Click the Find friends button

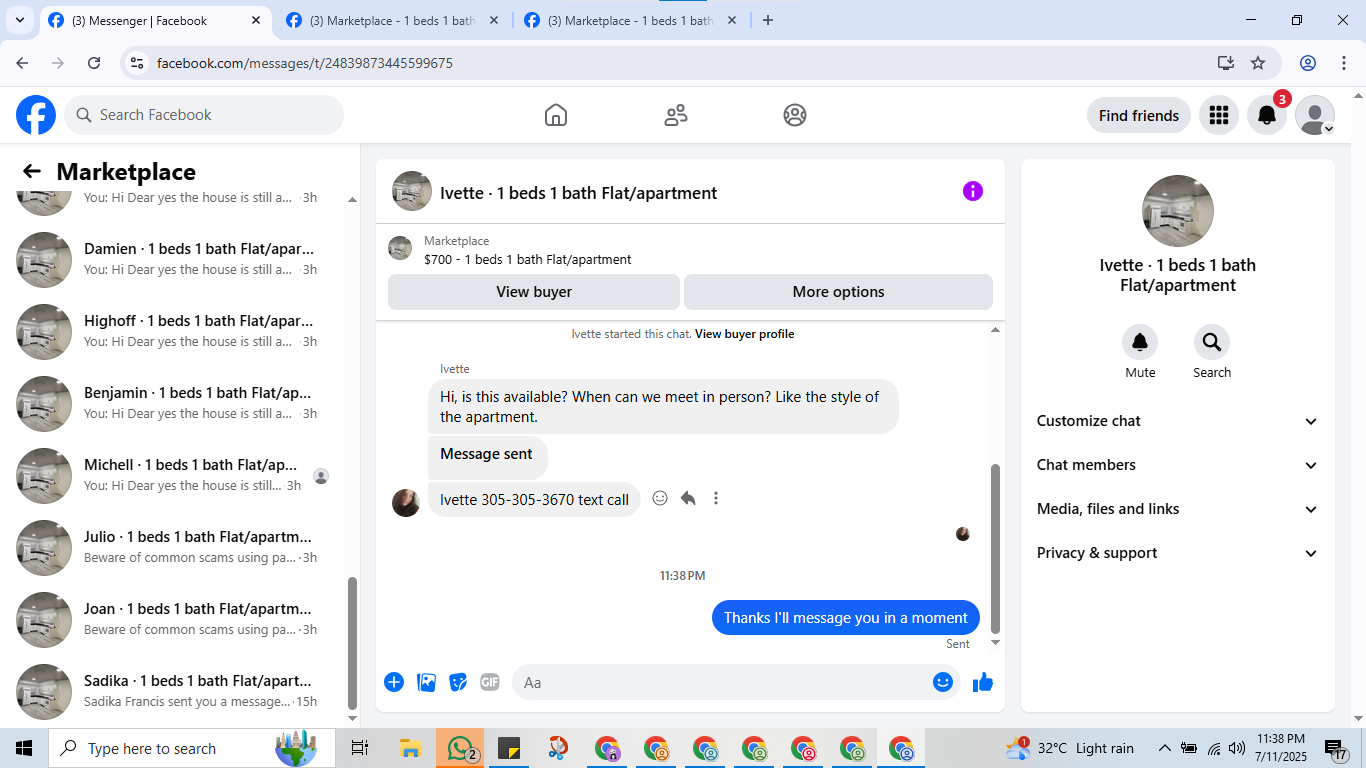pyautogui.click(x=1139, y=115)
